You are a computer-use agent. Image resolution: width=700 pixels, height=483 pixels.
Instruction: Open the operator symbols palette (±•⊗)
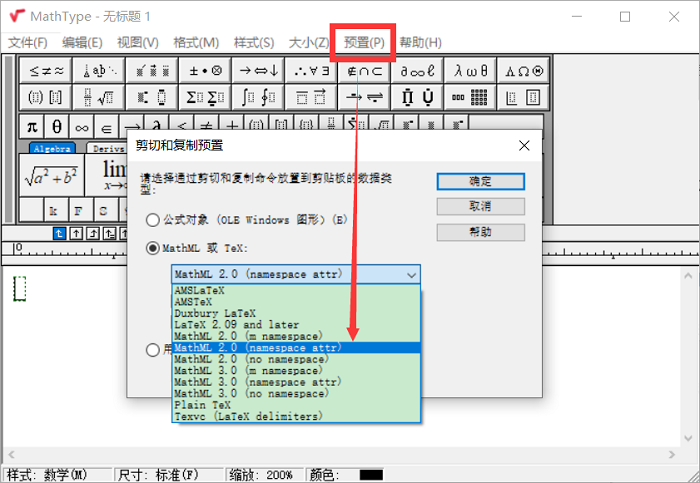point(205,71)
